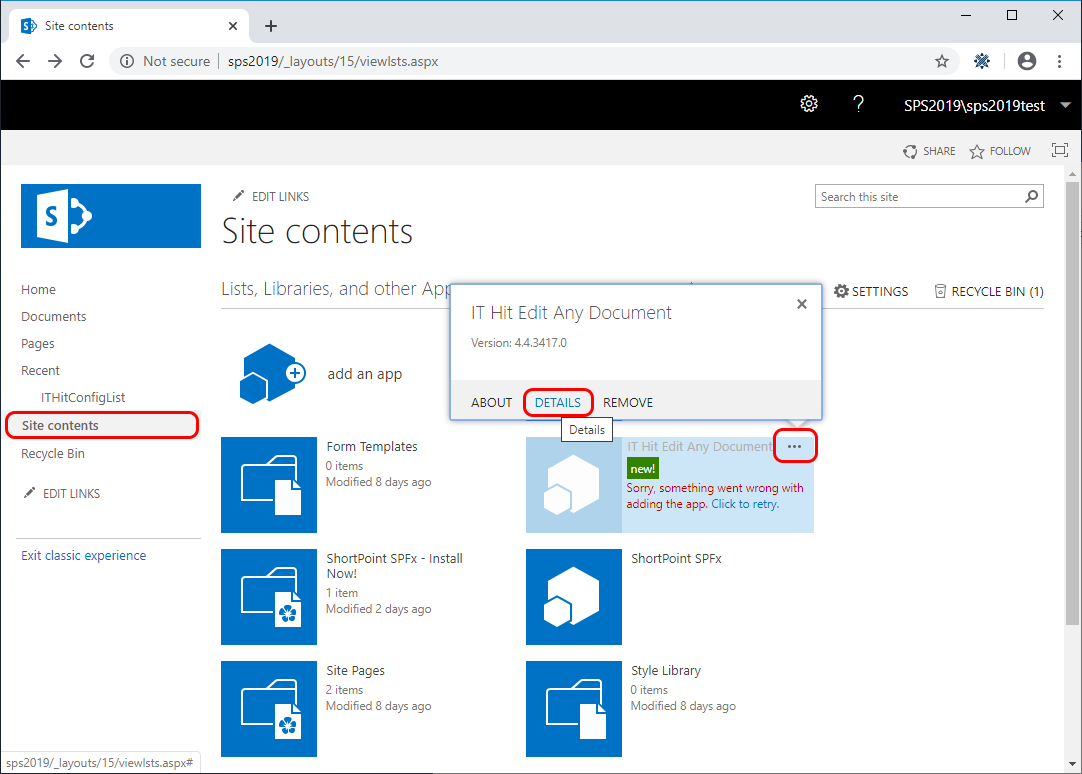Click the SharePoint site logo
Viewport: 1082px width, 774px height.
(x=110, y=216)
